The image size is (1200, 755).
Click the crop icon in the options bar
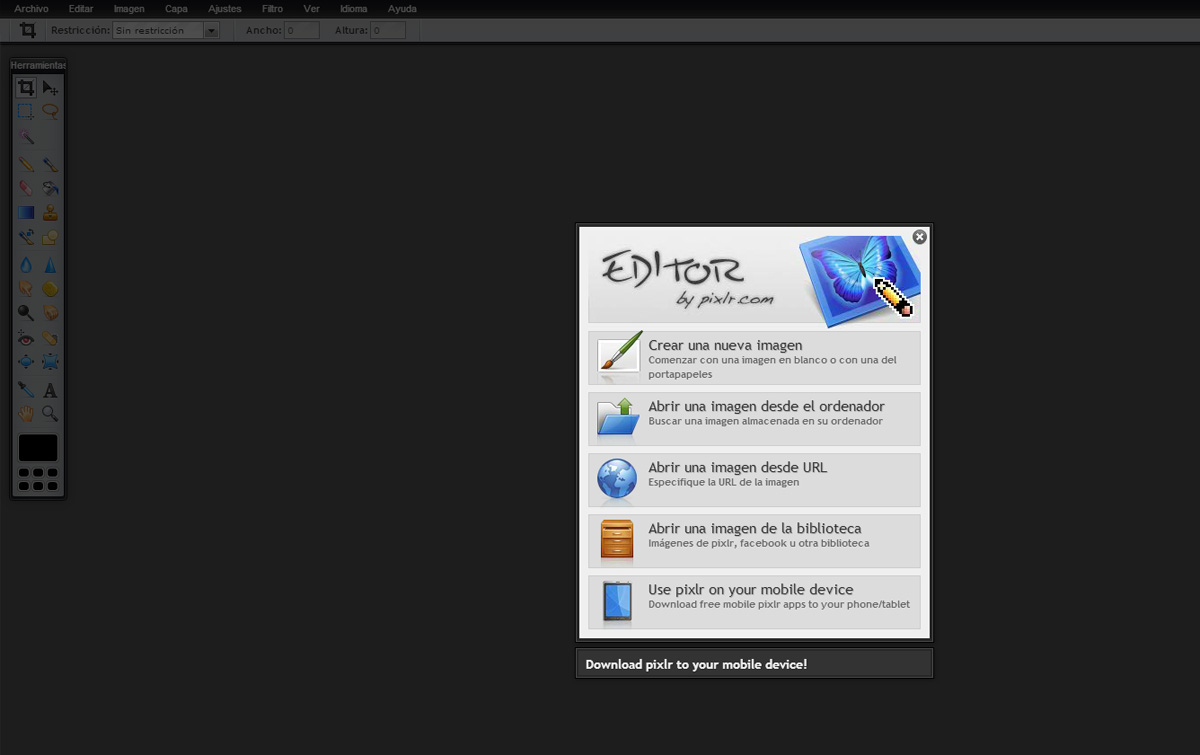pyautogui.click(x=28, y=31)
